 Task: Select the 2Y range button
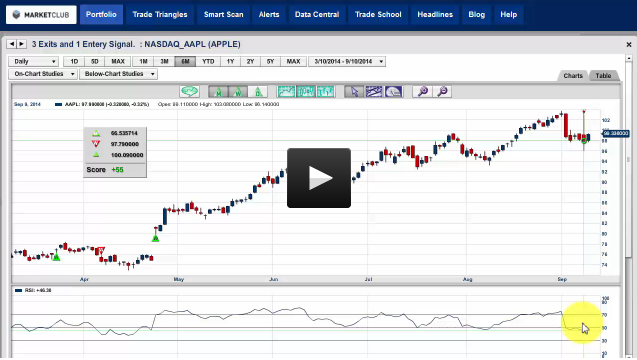(x=250, y=62)
